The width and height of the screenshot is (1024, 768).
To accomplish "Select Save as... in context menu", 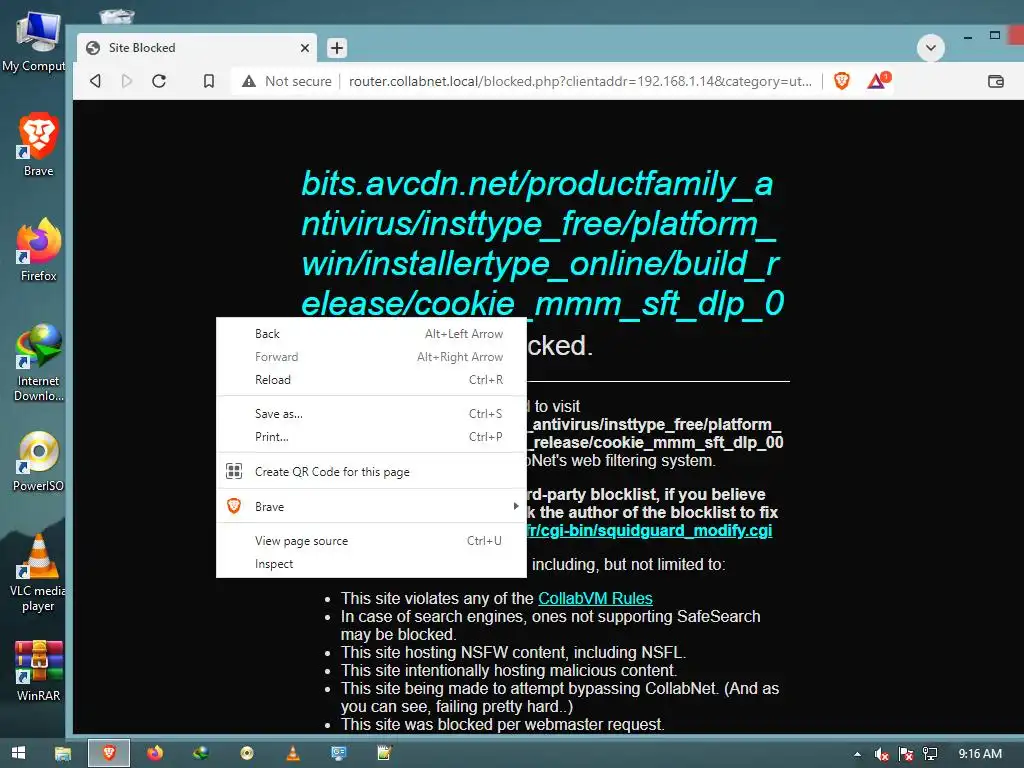I will click(x=371, y=413).
